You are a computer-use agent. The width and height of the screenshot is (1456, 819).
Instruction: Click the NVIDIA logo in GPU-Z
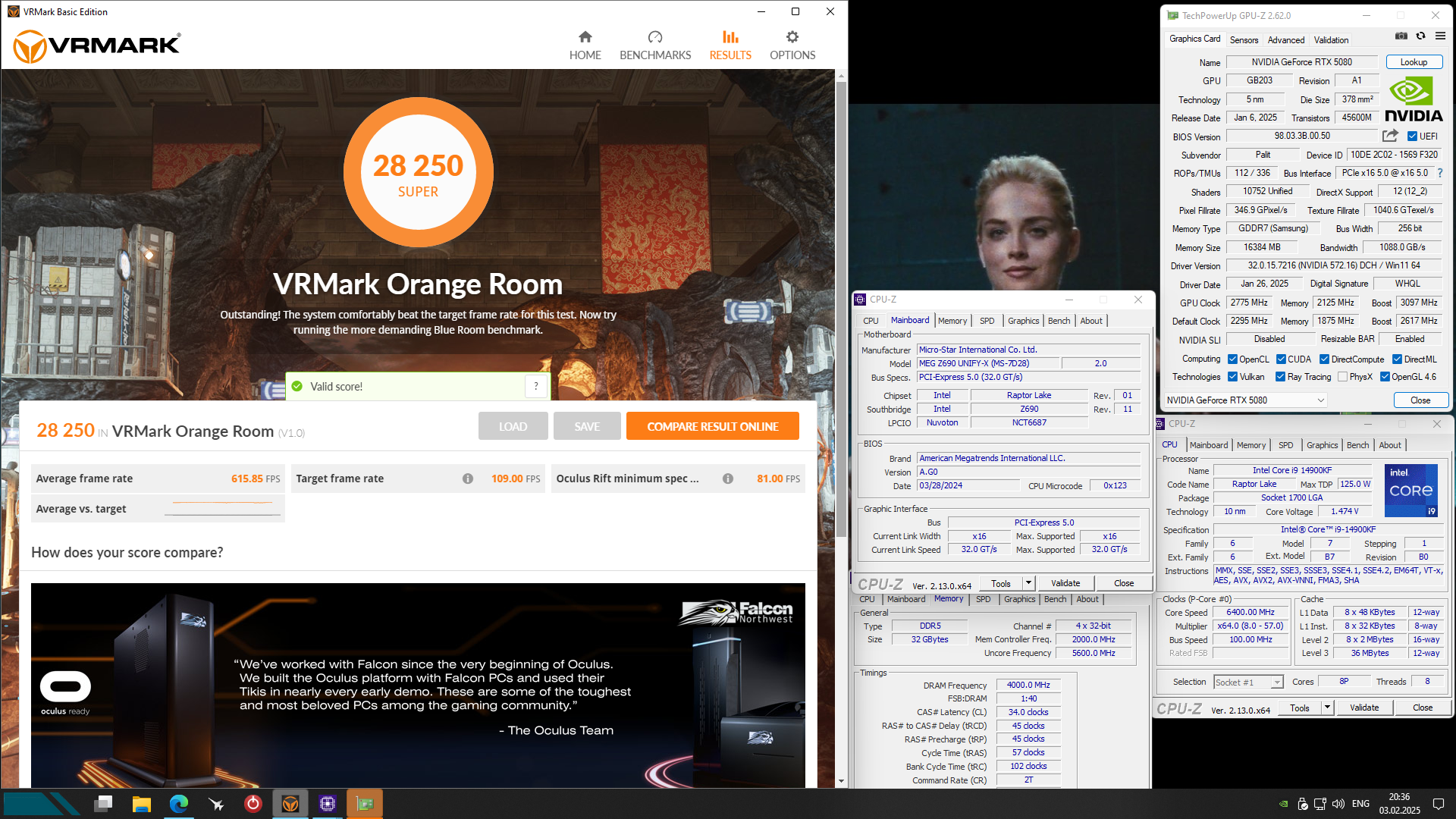(1413, 99)
